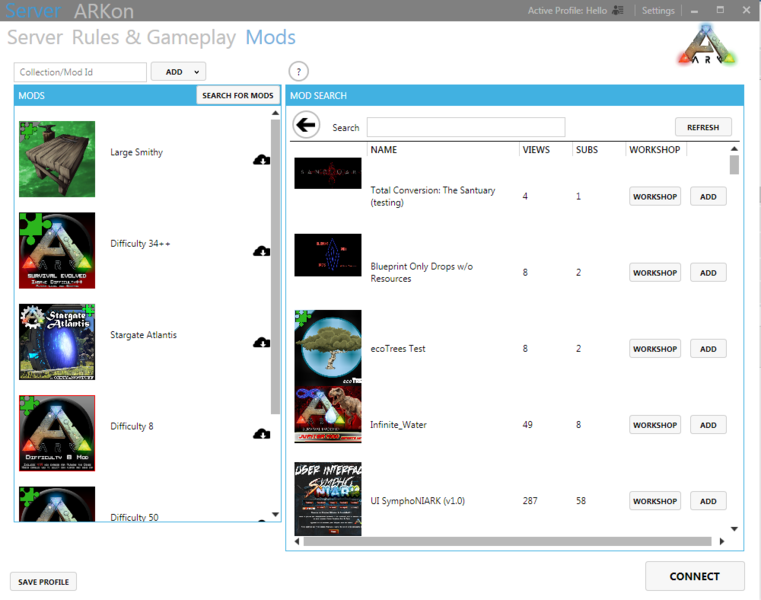Click Infinite_Water thumbnail
This screenshot has height=600, width=761.
(x=328, y=415)
